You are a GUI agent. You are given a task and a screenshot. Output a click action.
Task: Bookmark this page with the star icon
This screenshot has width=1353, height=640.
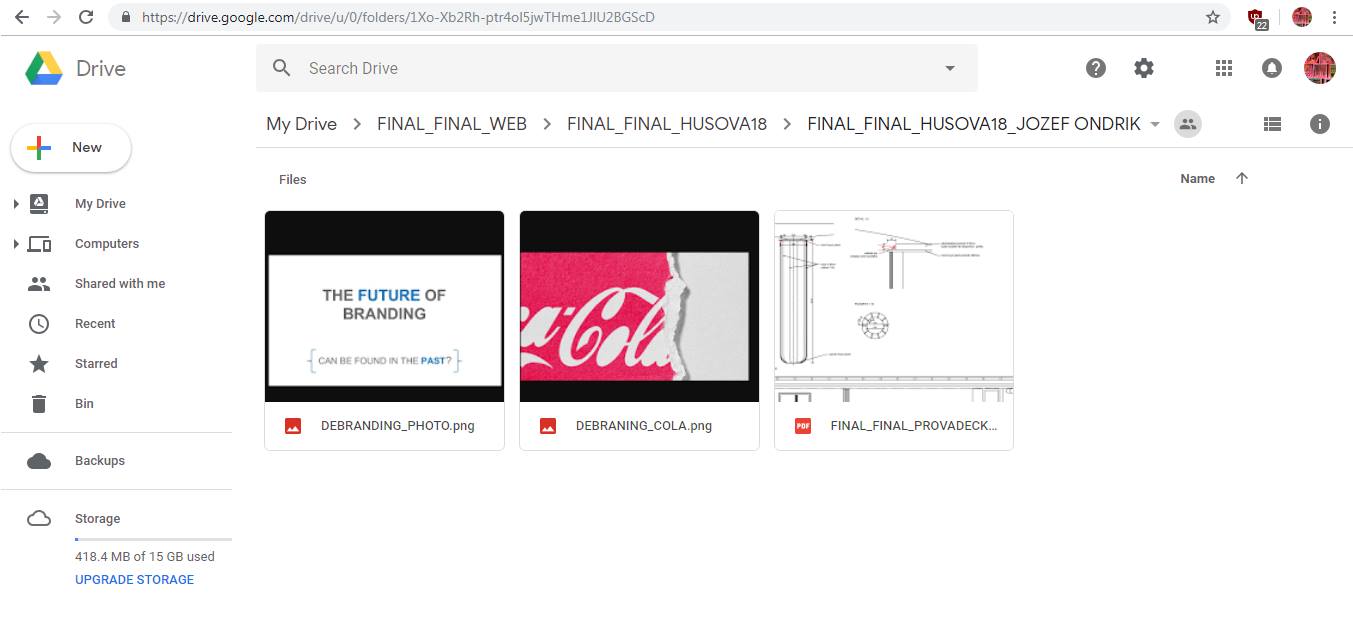[x=1213, y=17]
